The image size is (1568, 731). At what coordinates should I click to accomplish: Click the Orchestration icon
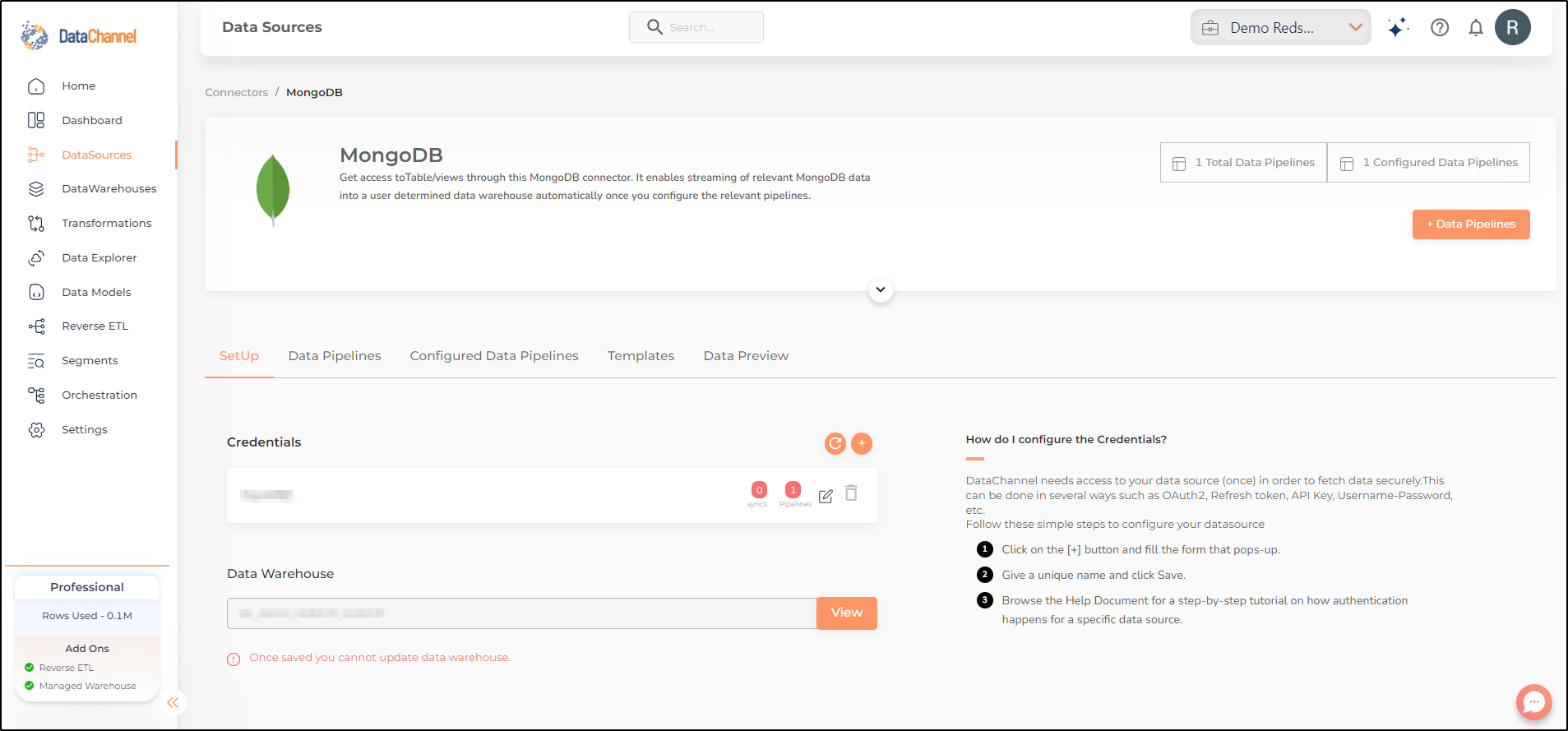pos(36,395)
